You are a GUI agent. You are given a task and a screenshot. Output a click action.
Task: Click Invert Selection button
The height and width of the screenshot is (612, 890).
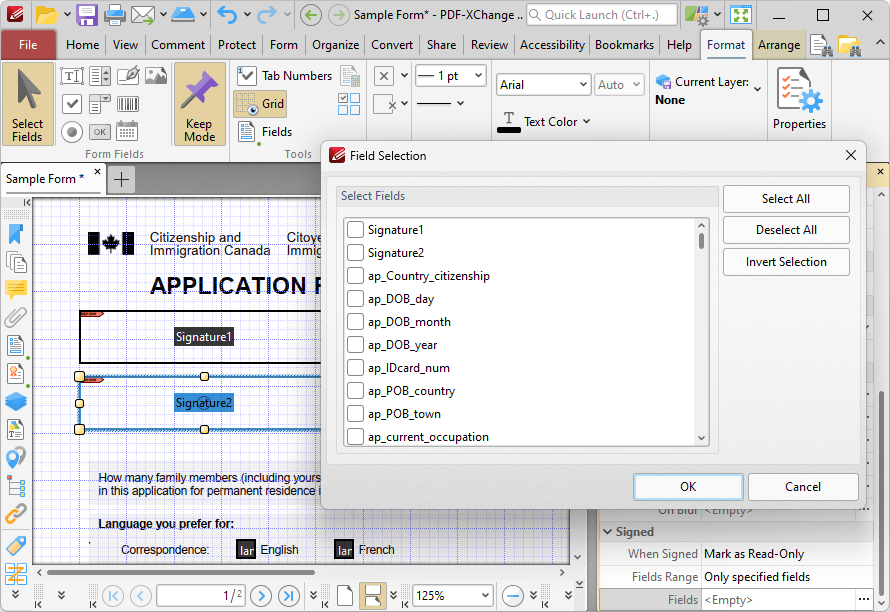pos(786,262)
